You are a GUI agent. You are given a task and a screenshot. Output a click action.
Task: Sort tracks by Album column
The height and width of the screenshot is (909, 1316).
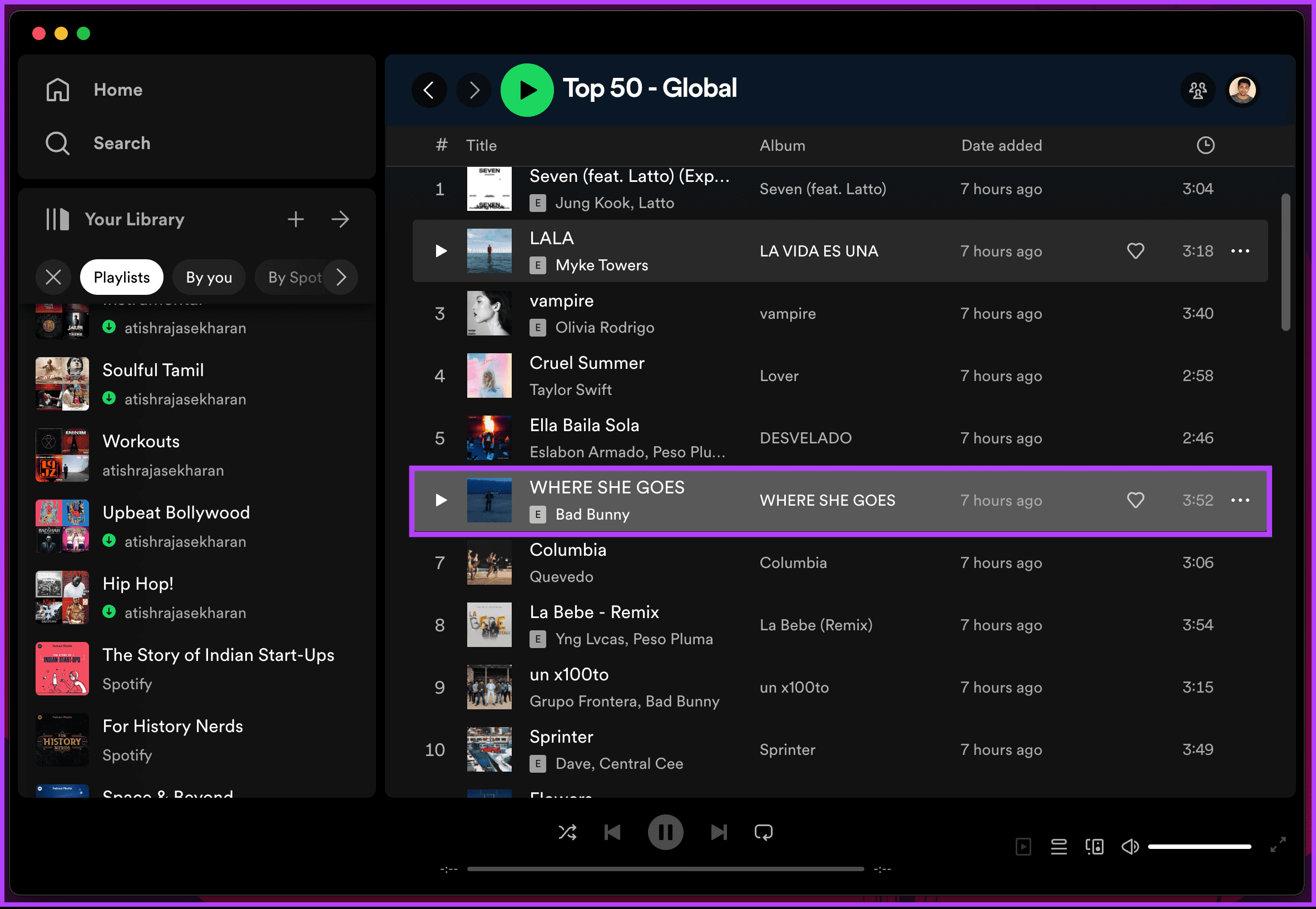(783, 145)
